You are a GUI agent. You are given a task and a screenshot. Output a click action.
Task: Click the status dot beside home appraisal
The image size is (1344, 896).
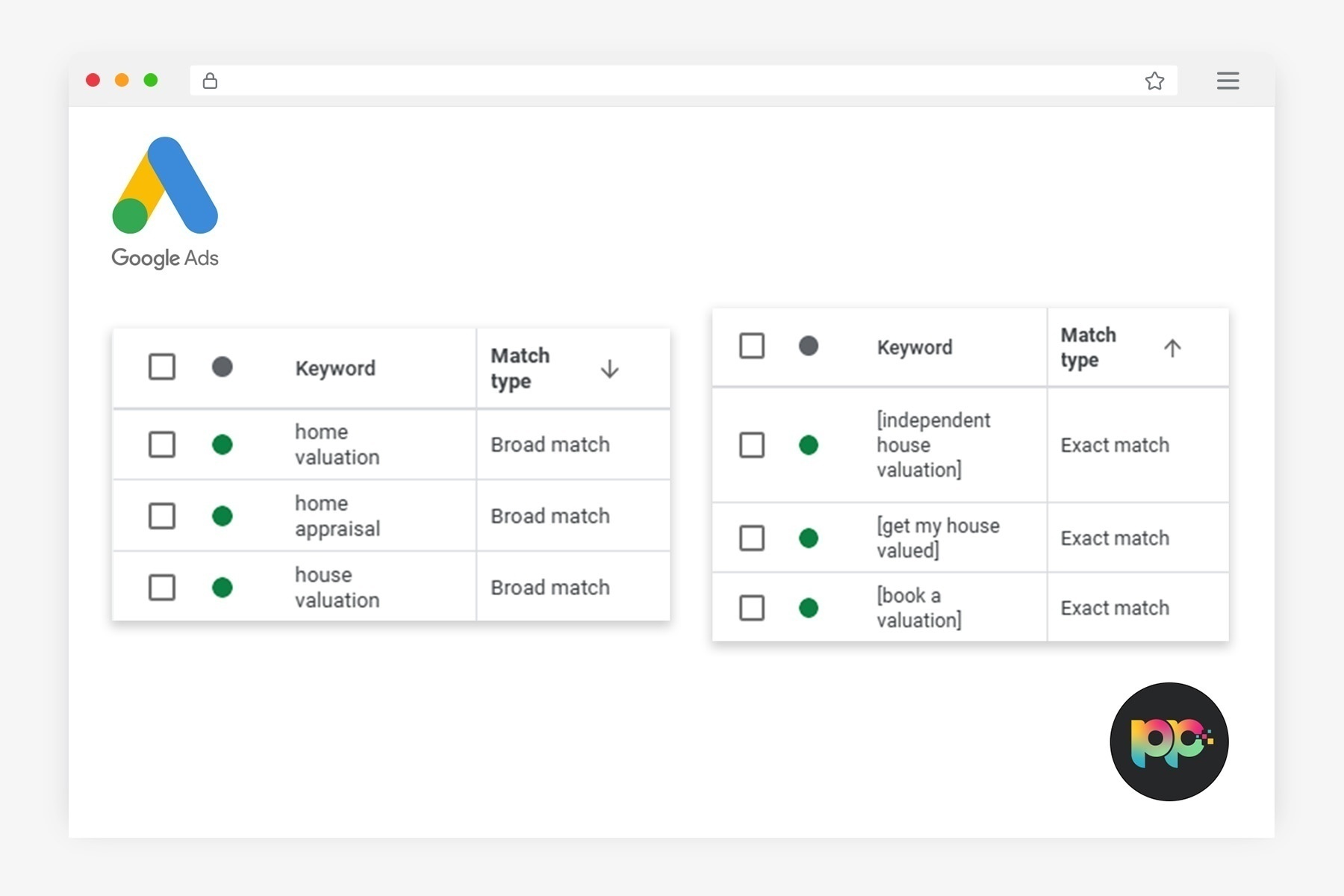point(222,515)
